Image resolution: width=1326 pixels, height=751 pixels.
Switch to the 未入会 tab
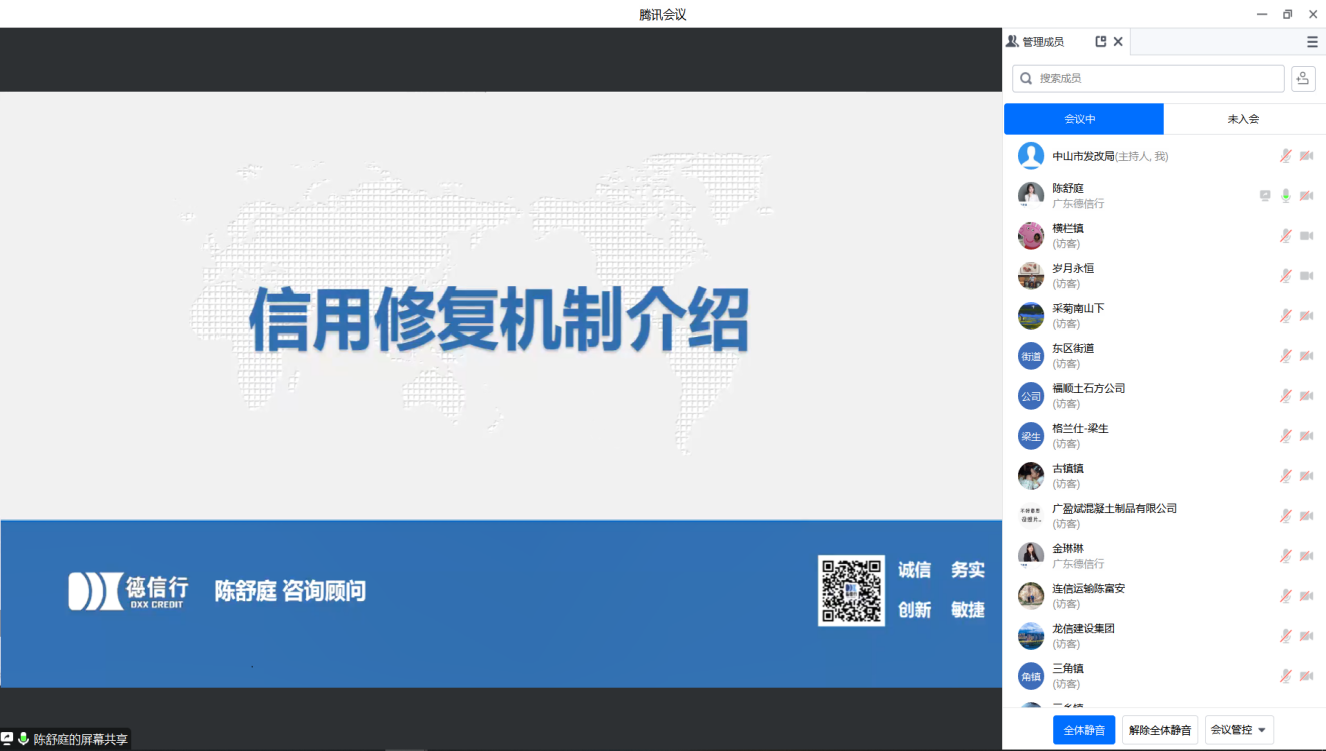click(x=1243, y=119)
